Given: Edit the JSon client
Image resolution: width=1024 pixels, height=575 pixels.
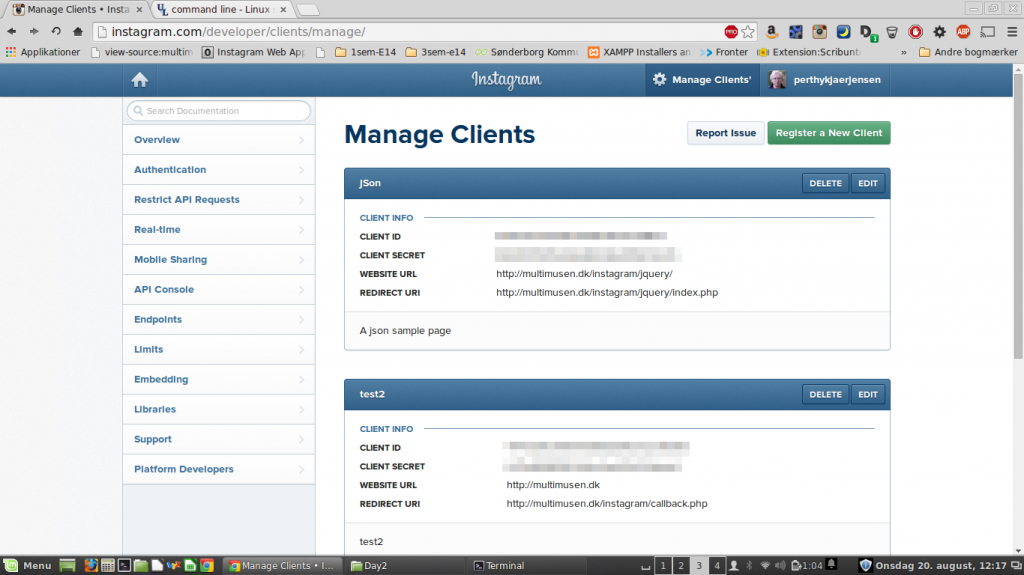Looking at the screenshot, I should [x=868, y=184].
